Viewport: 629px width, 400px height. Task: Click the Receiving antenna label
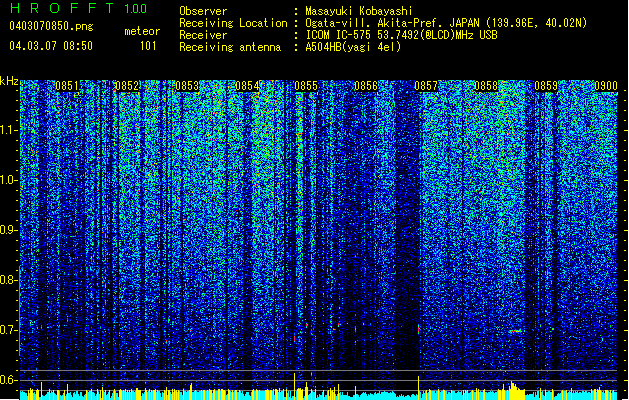[230, 47]
